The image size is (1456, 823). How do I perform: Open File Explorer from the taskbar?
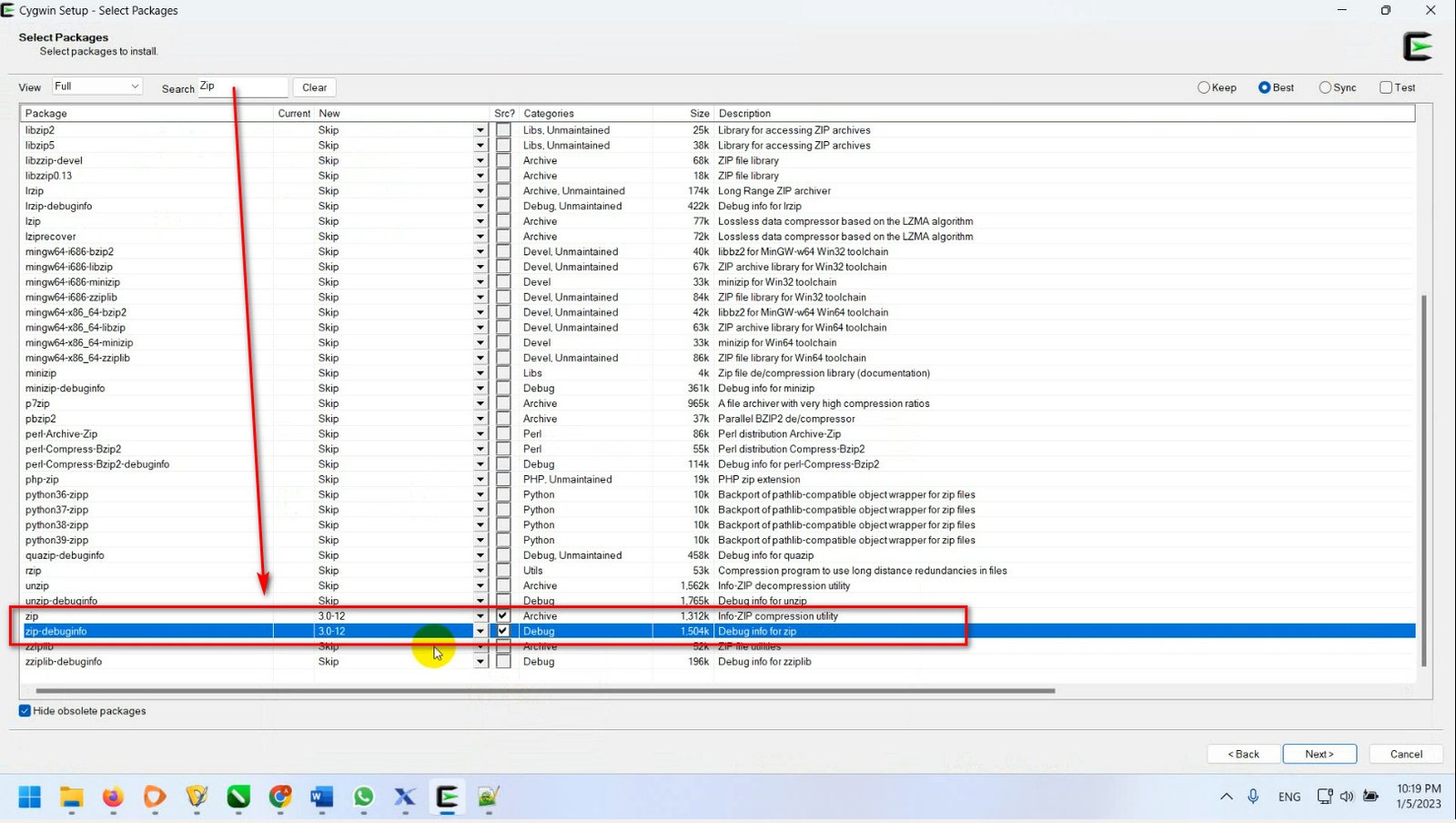pyautogui.click(x=71, y=797)
